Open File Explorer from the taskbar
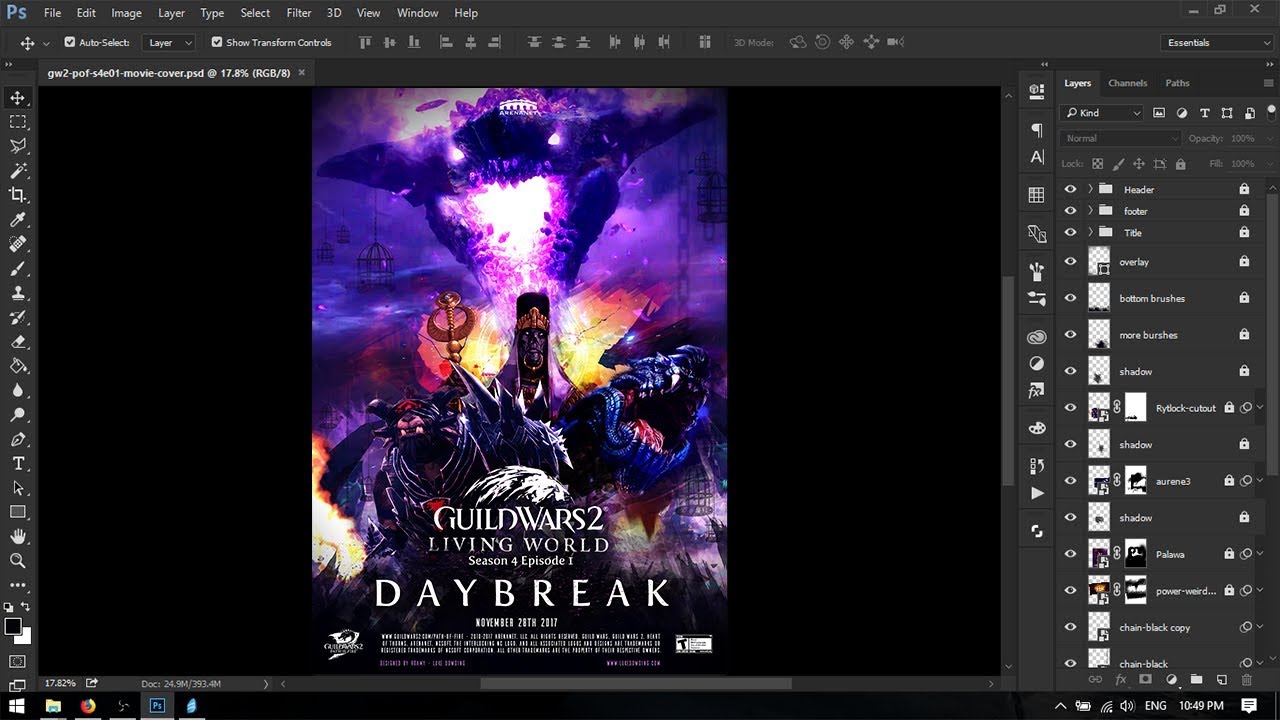The height and width of the screenshot is (720, 1280). (x=53, y=706)
